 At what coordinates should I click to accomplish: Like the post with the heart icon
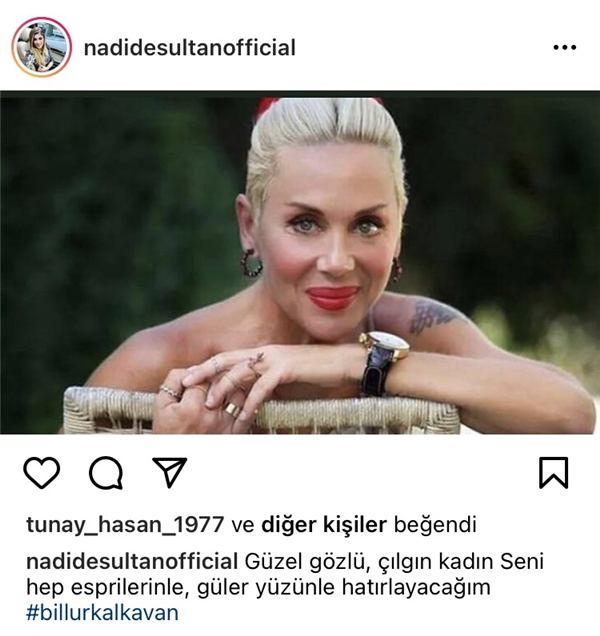point(42,473)
